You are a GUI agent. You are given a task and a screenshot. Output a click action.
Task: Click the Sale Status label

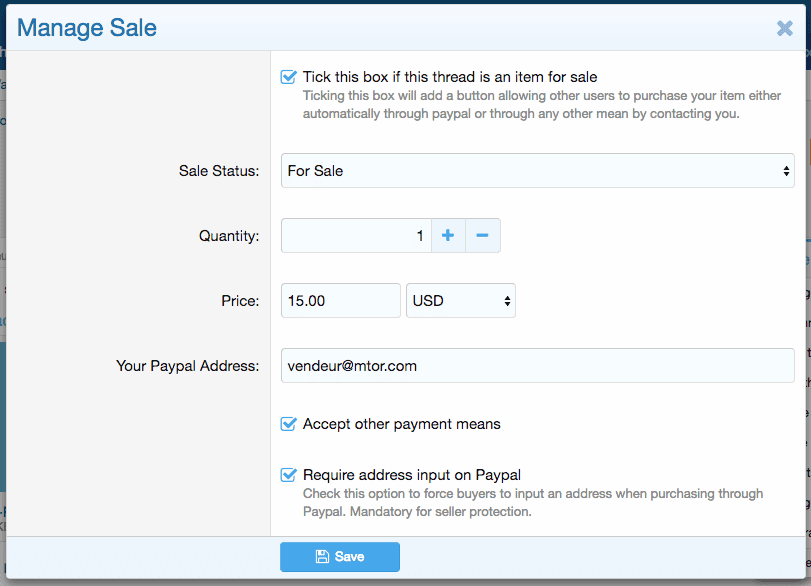218,171
